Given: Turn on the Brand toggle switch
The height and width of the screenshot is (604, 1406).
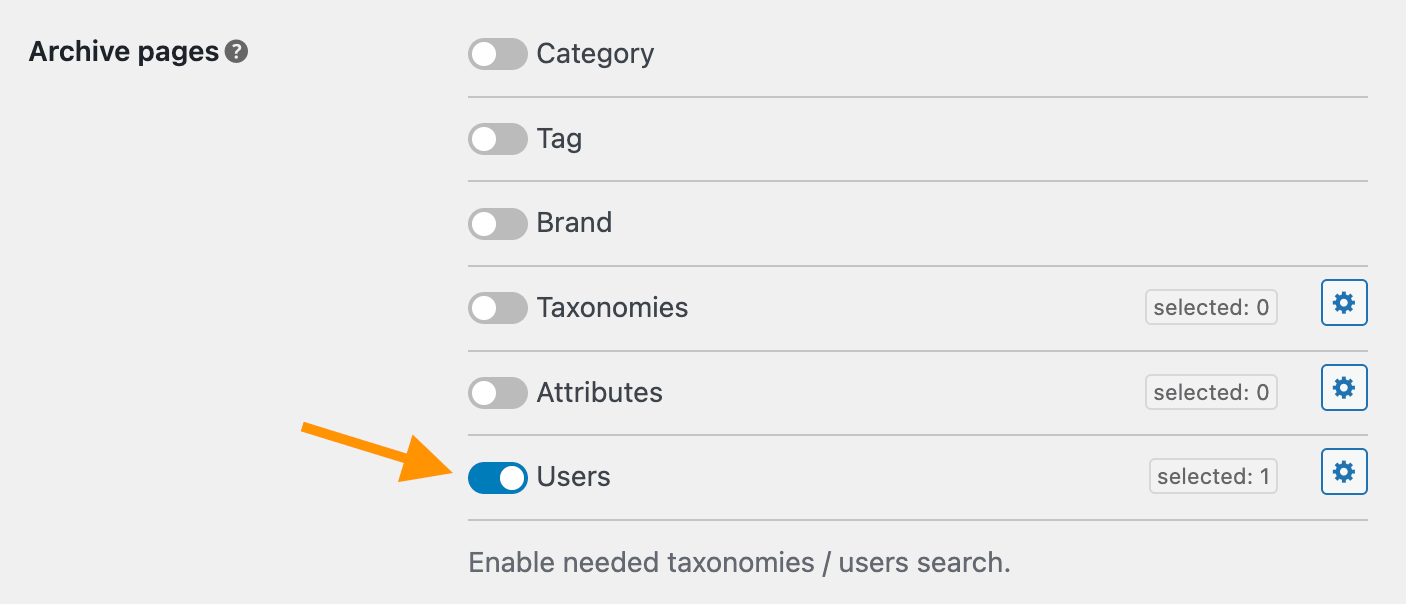Looking at the screenshot, I should click(497, 223).
